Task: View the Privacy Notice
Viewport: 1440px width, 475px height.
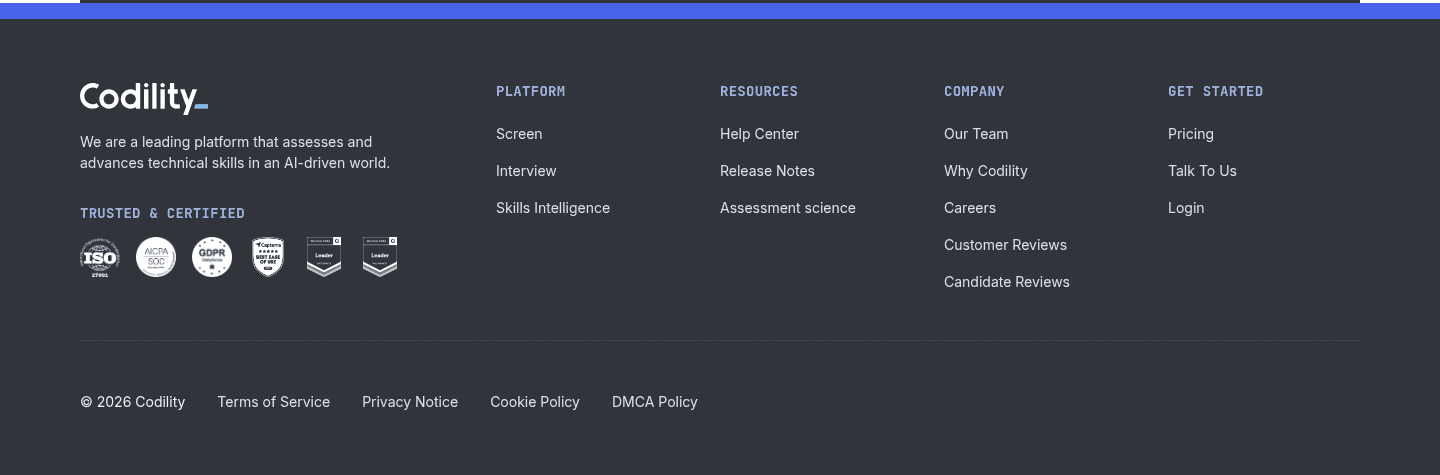Action: [410, 402]
